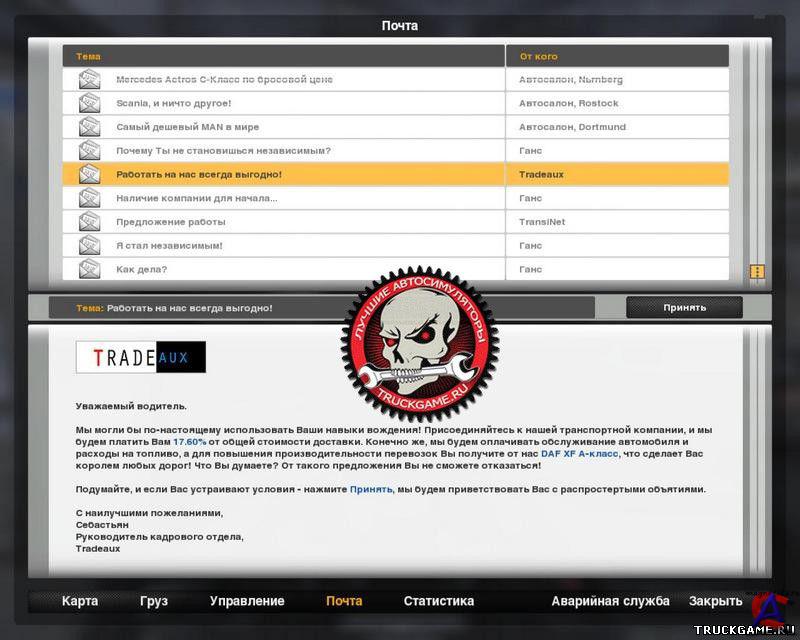Click envelope icon beside Предложение работы

click(90, 222)
